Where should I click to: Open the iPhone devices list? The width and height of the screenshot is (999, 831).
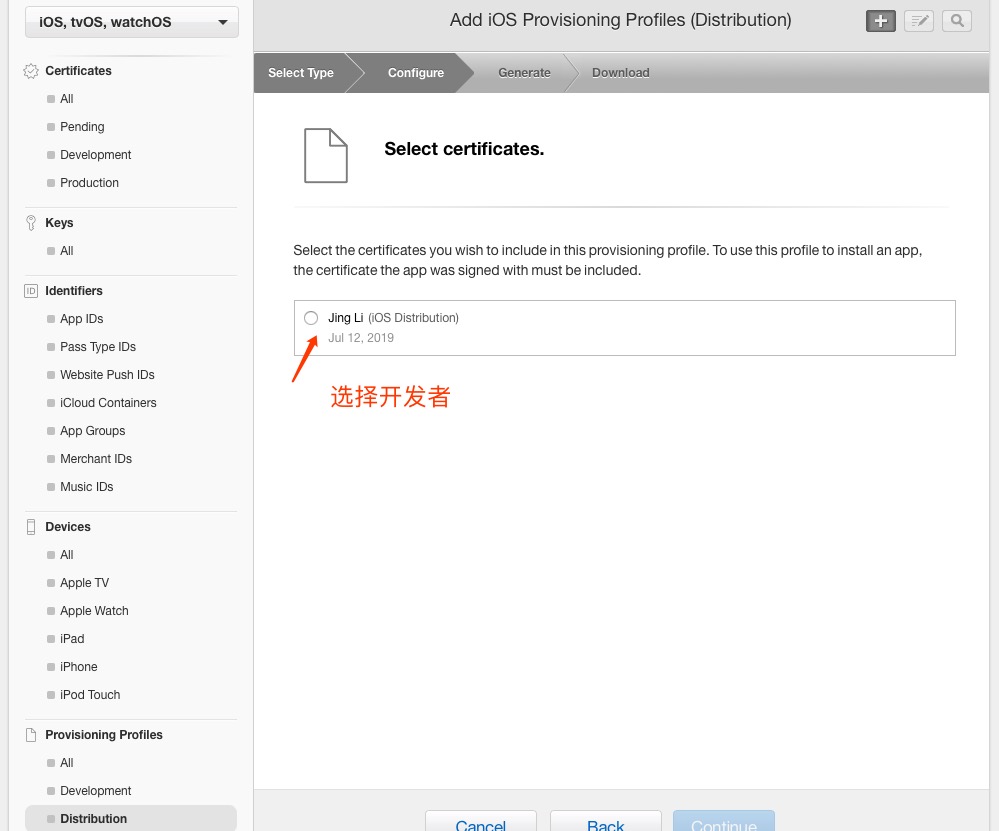79,667
